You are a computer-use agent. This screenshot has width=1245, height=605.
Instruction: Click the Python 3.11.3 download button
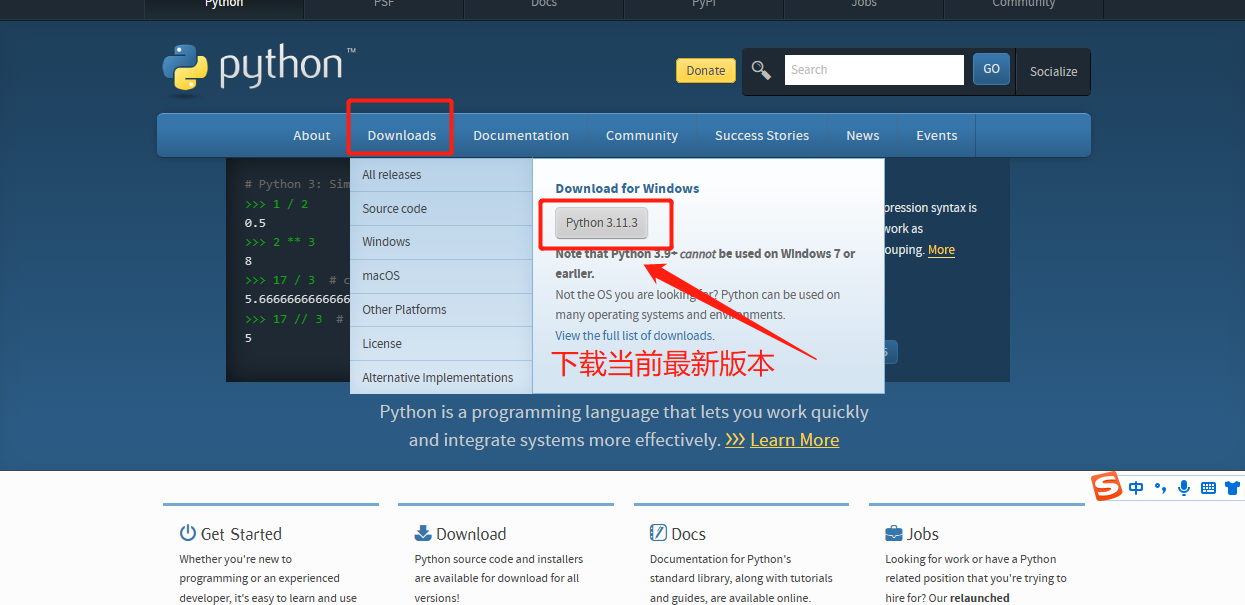pyautogui.click(x=601, y=223)
